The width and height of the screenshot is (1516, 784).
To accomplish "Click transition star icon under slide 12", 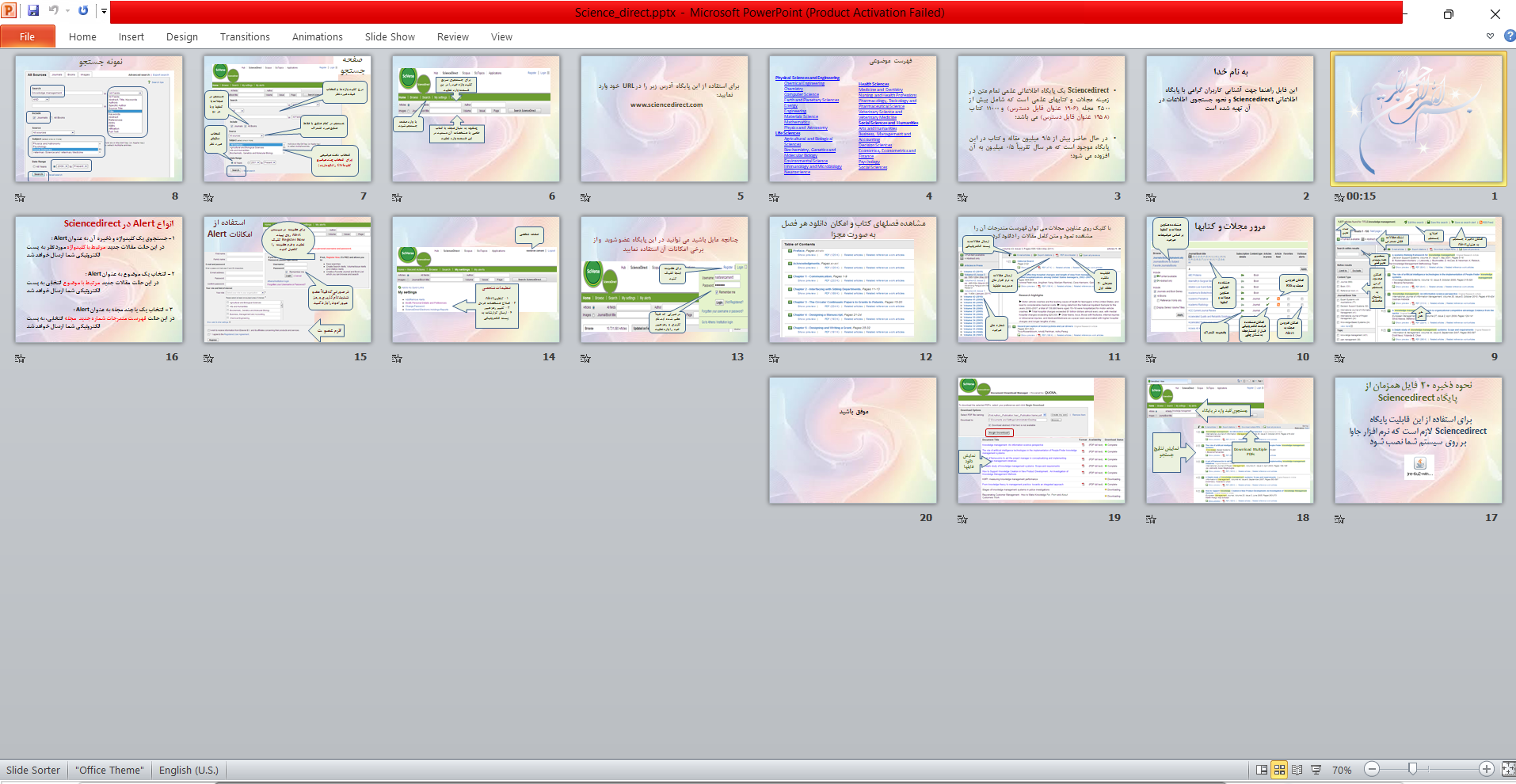I will pos(774,358).
